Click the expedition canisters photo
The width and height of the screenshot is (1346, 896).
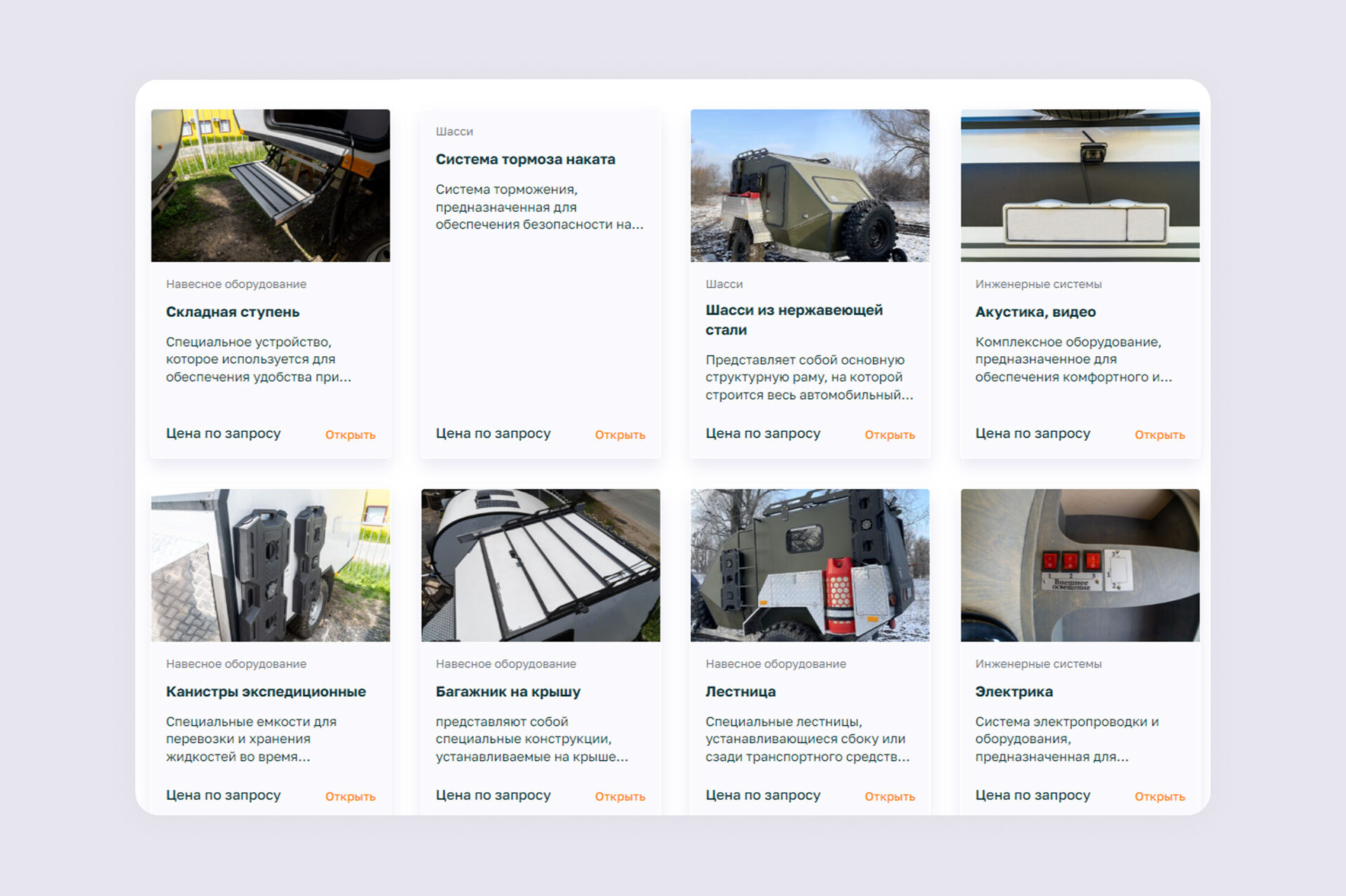tap(271, 565)
